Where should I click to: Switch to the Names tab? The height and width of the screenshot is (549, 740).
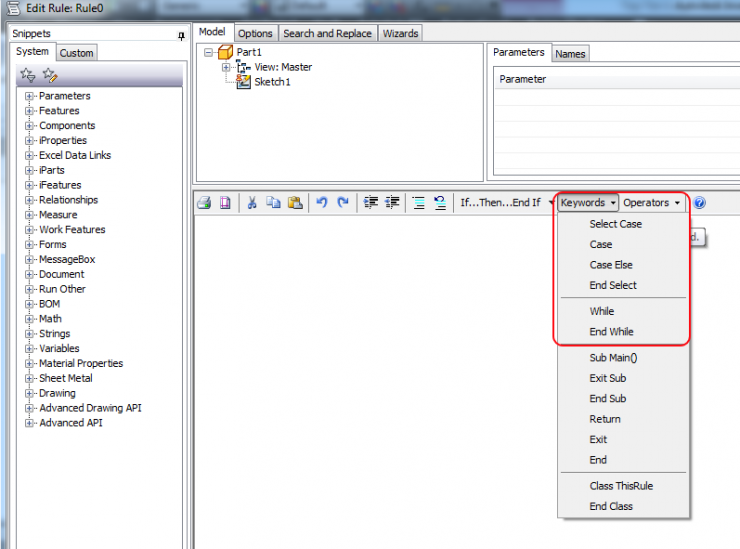pos(570,54)
